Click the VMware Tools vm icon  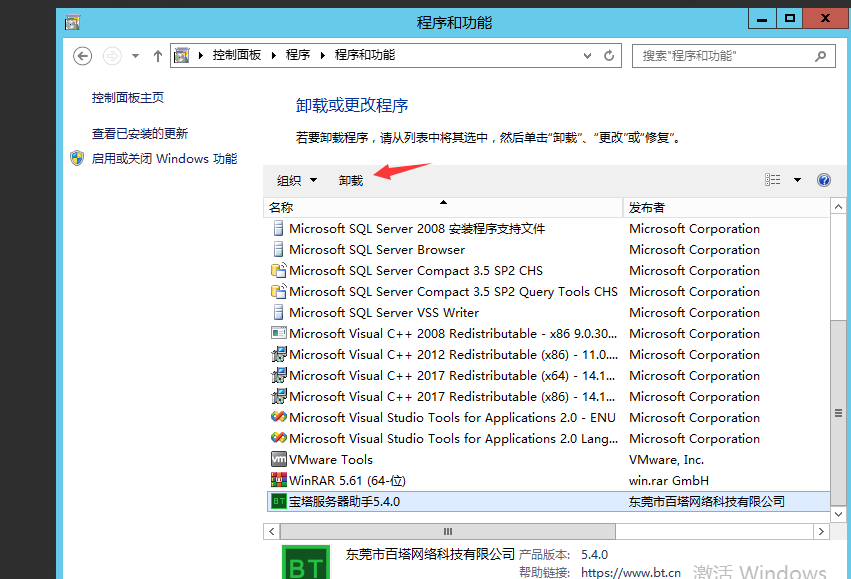point(278,459)
